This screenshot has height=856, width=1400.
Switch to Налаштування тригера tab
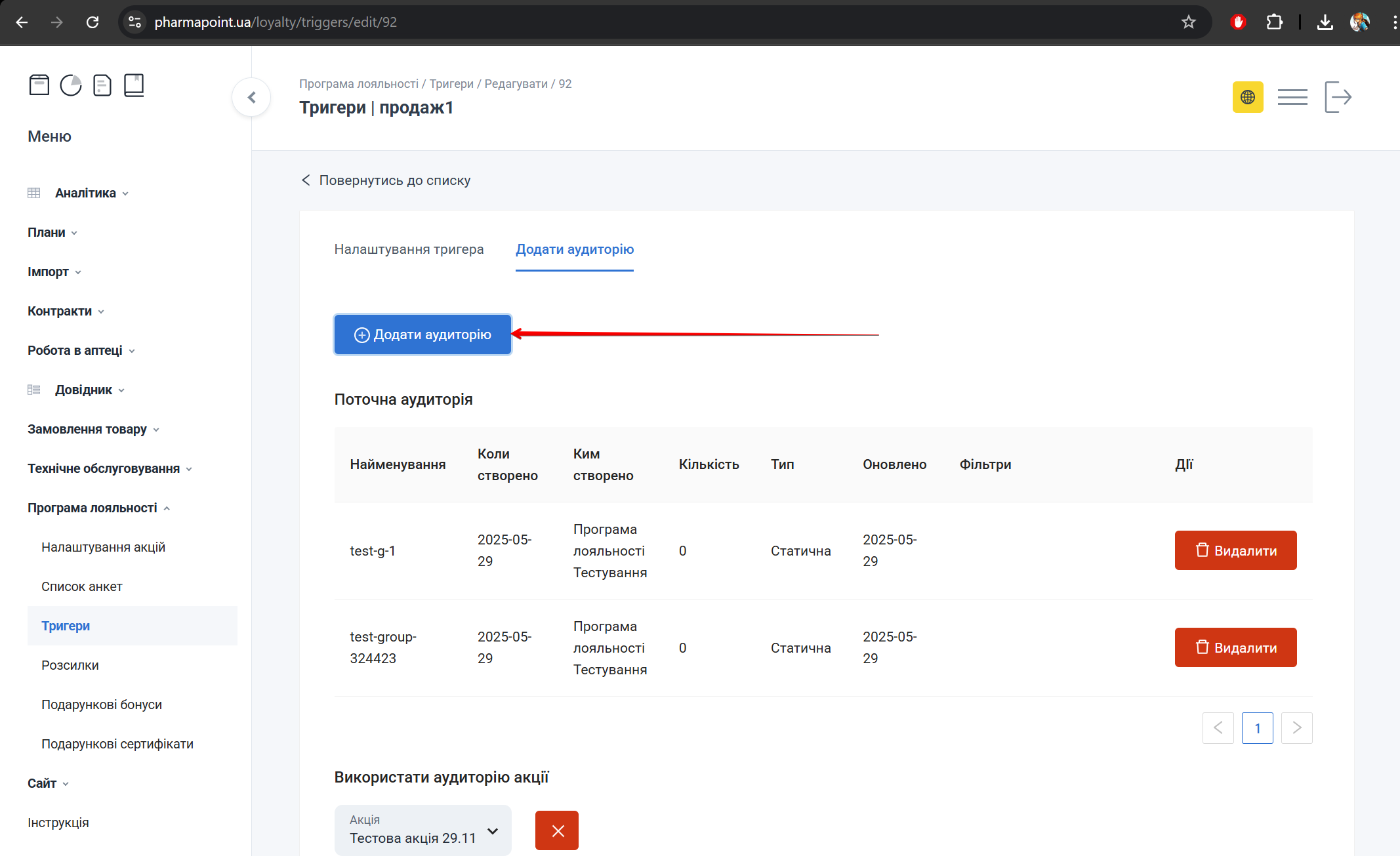pyautogui.click(x=409, y=249)
